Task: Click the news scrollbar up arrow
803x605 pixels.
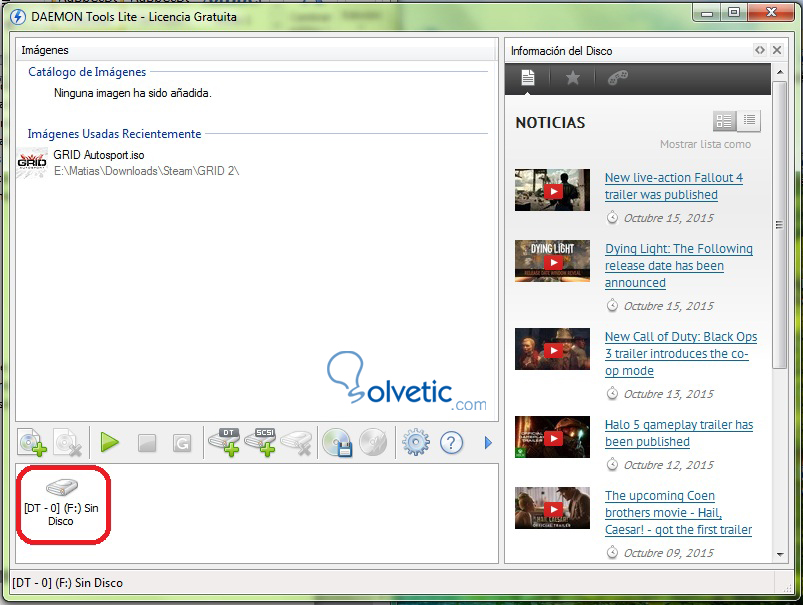Action: click(x=780, y=72)
